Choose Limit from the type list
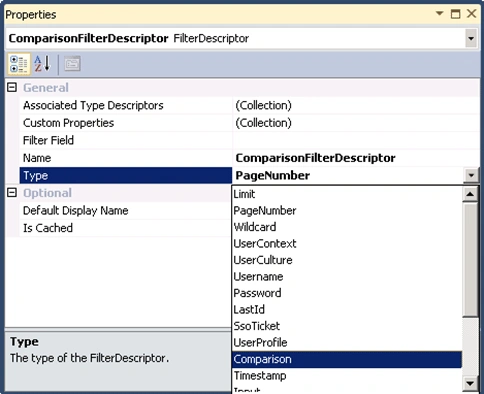484x394 pixels. click(x=347, y=194)
